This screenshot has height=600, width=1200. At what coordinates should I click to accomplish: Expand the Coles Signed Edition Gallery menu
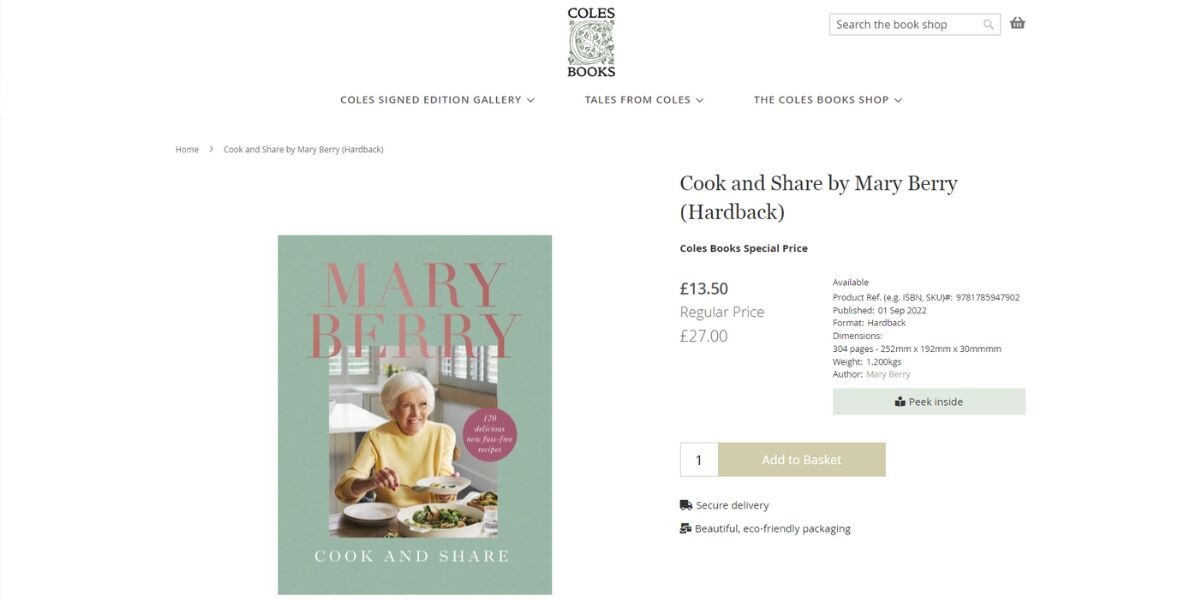tap(531, 99)
